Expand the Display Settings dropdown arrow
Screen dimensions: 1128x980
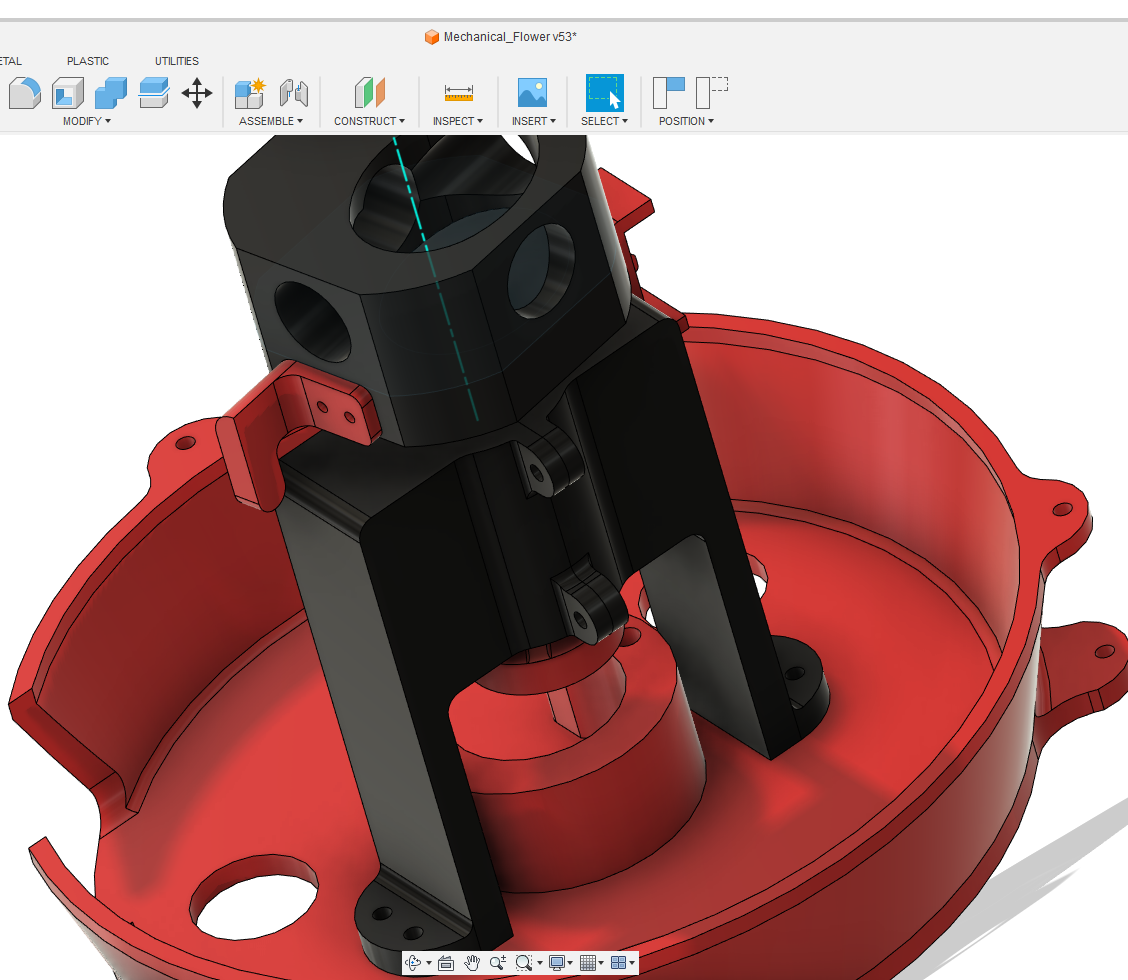click(570, 963)
